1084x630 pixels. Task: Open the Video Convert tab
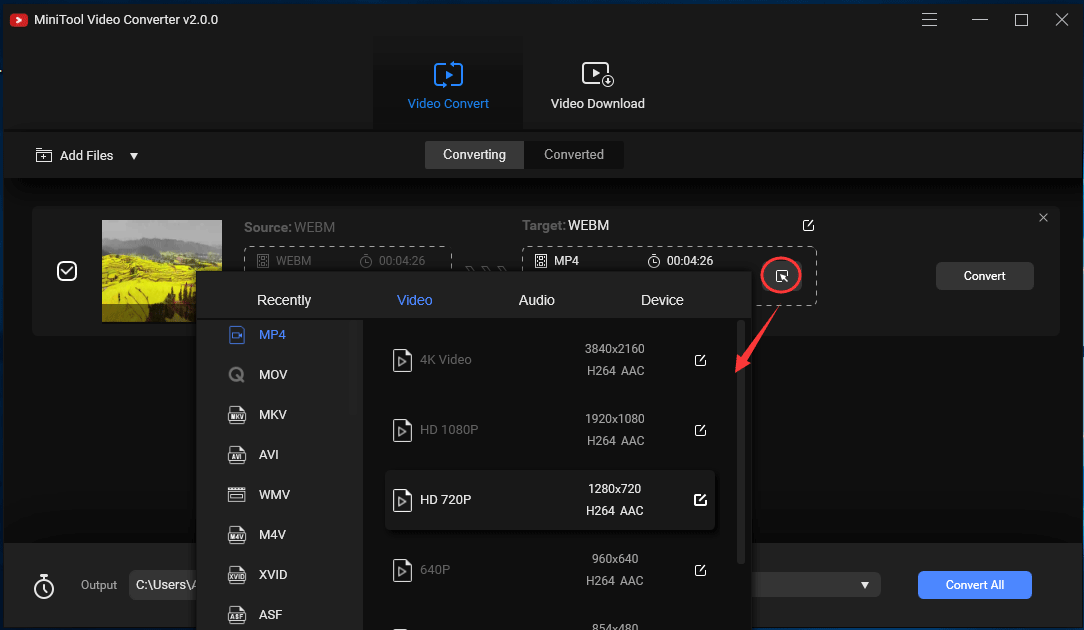tap(448, 84)
